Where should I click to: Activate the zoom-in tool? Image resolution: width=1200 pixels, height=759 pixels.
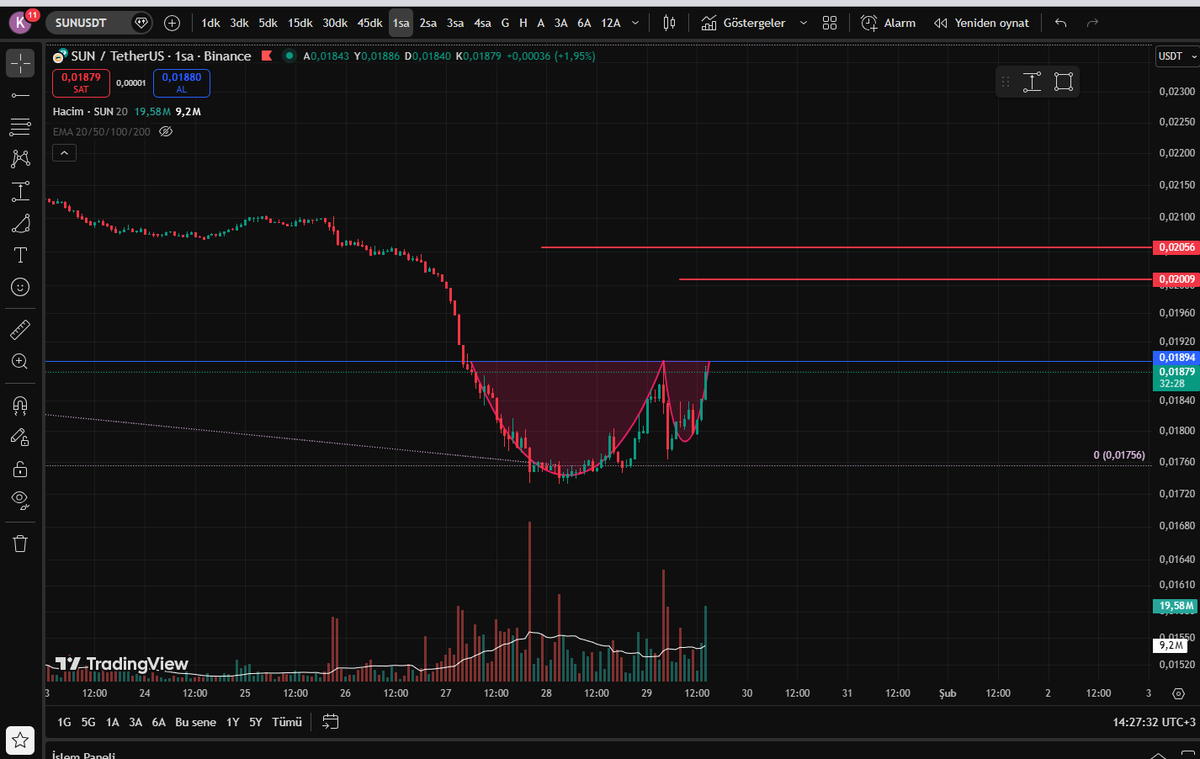pyautogui.click(x=20, y=361)
